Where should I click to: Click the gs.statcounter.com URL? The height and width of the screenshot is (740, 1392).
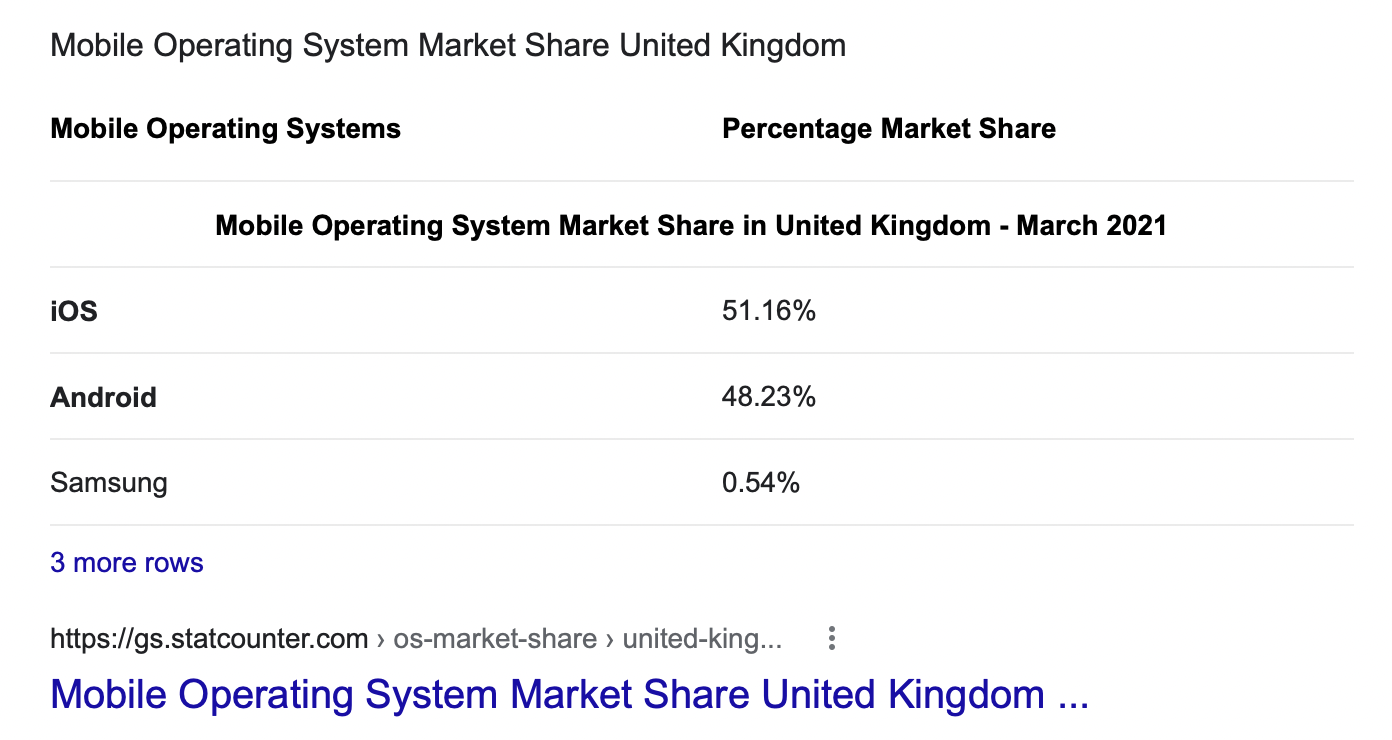(209, 639)
